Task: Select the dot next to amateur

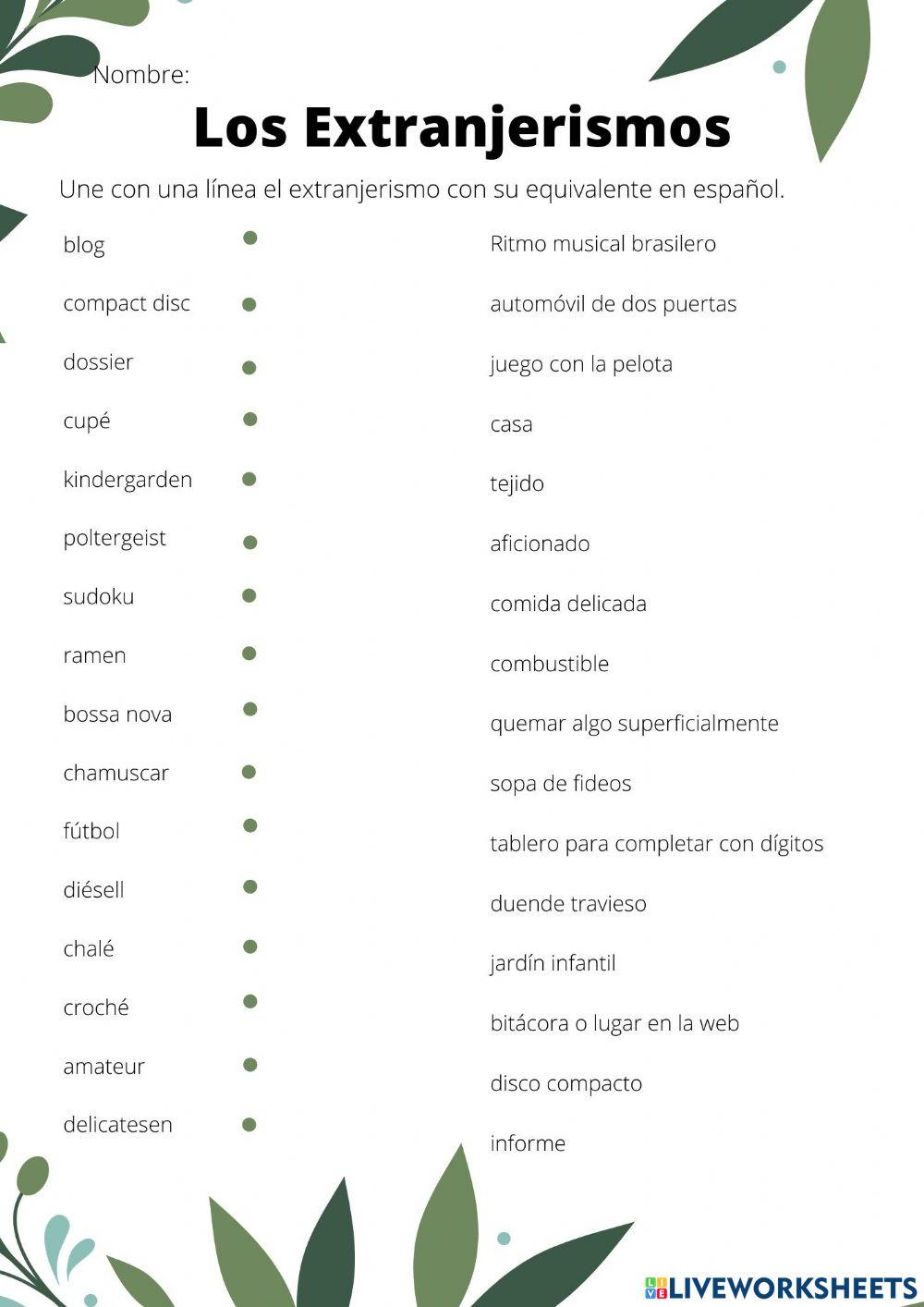Action: [x=249, y=1065]
